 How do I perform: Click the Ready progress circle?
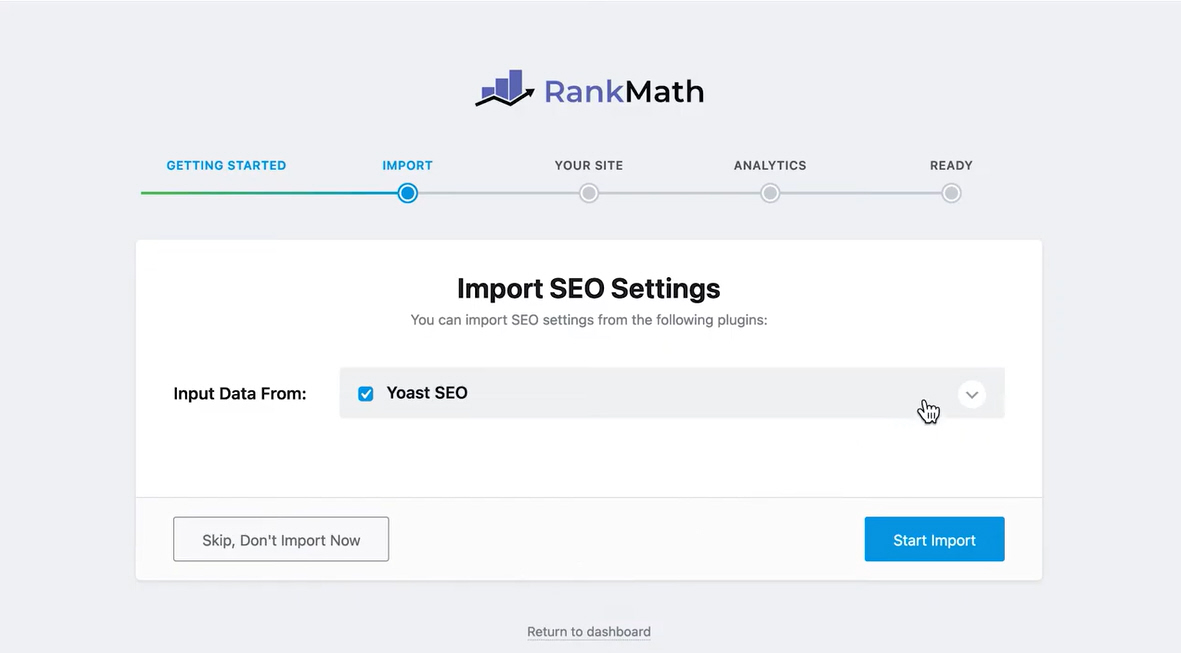(951, 194)
